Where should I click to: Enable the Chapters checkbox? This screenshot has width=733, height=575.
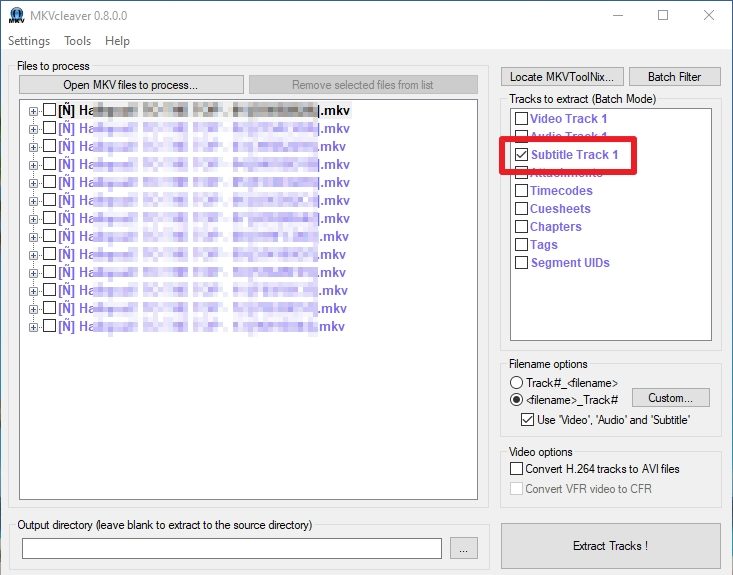(521, 226)
